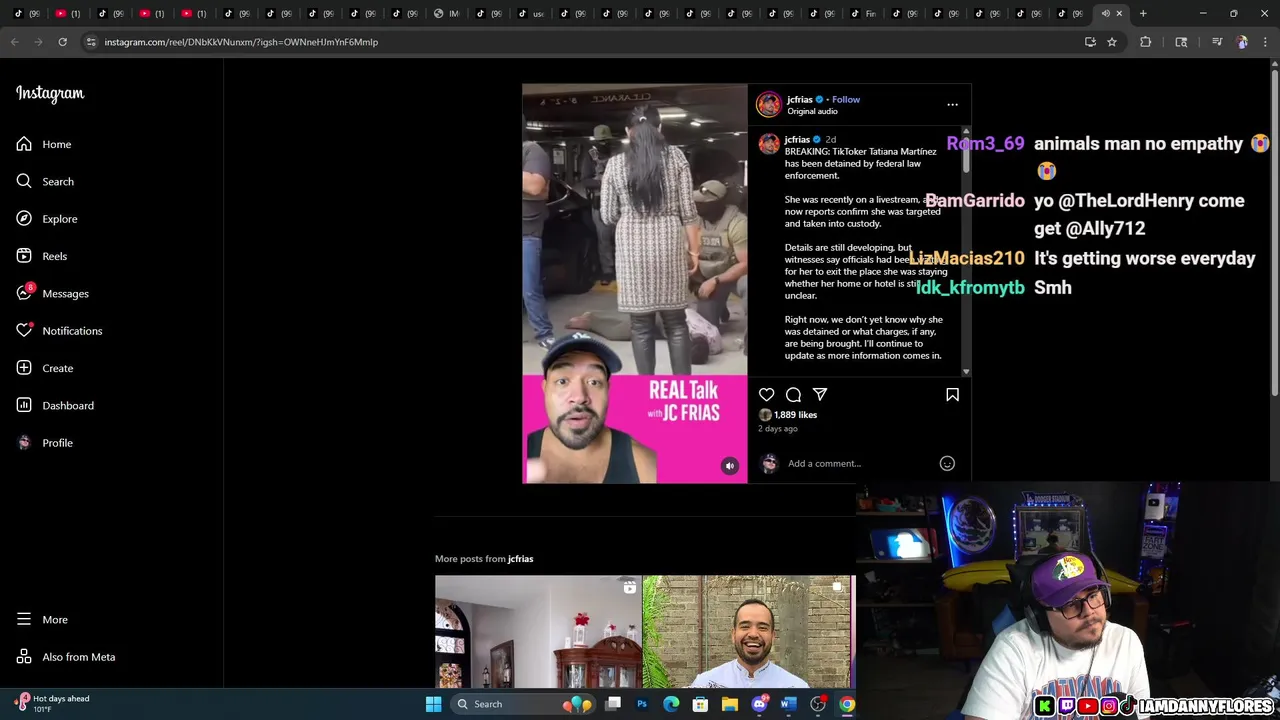Reload the page in Chrome
Image resolution: width=1280 pixels, height=720 pixels.
62,42
